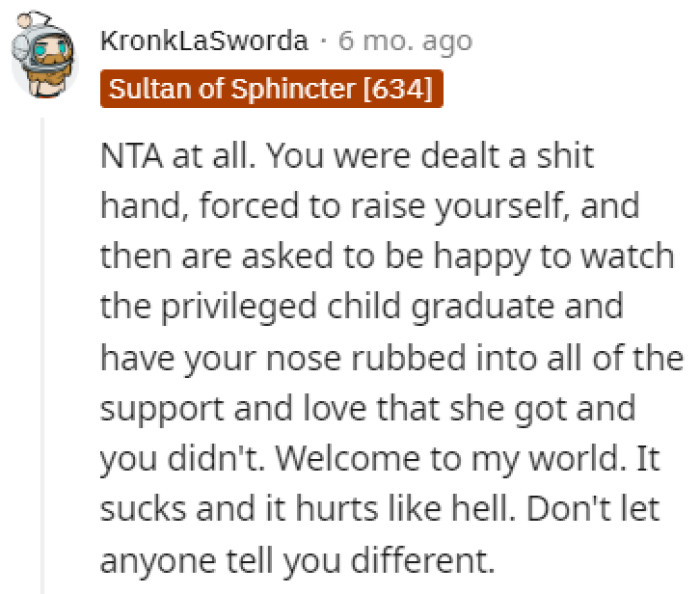Click the 'hurts like hell' phrase
Viewport: 700px width, 594px height.
coord(376,507)
